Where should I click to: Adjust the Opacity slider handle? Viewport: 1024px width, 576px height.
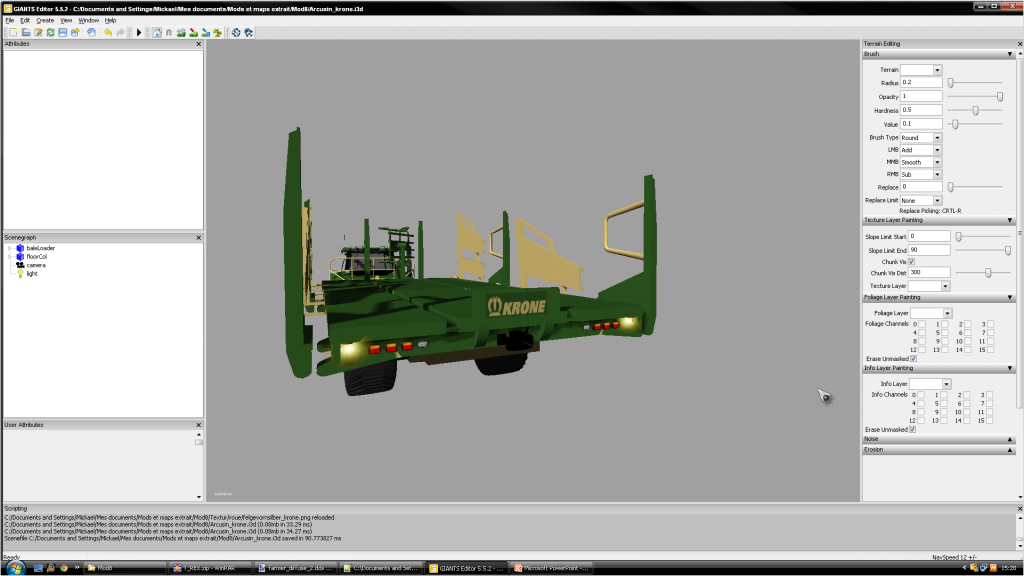[1000, 97]
